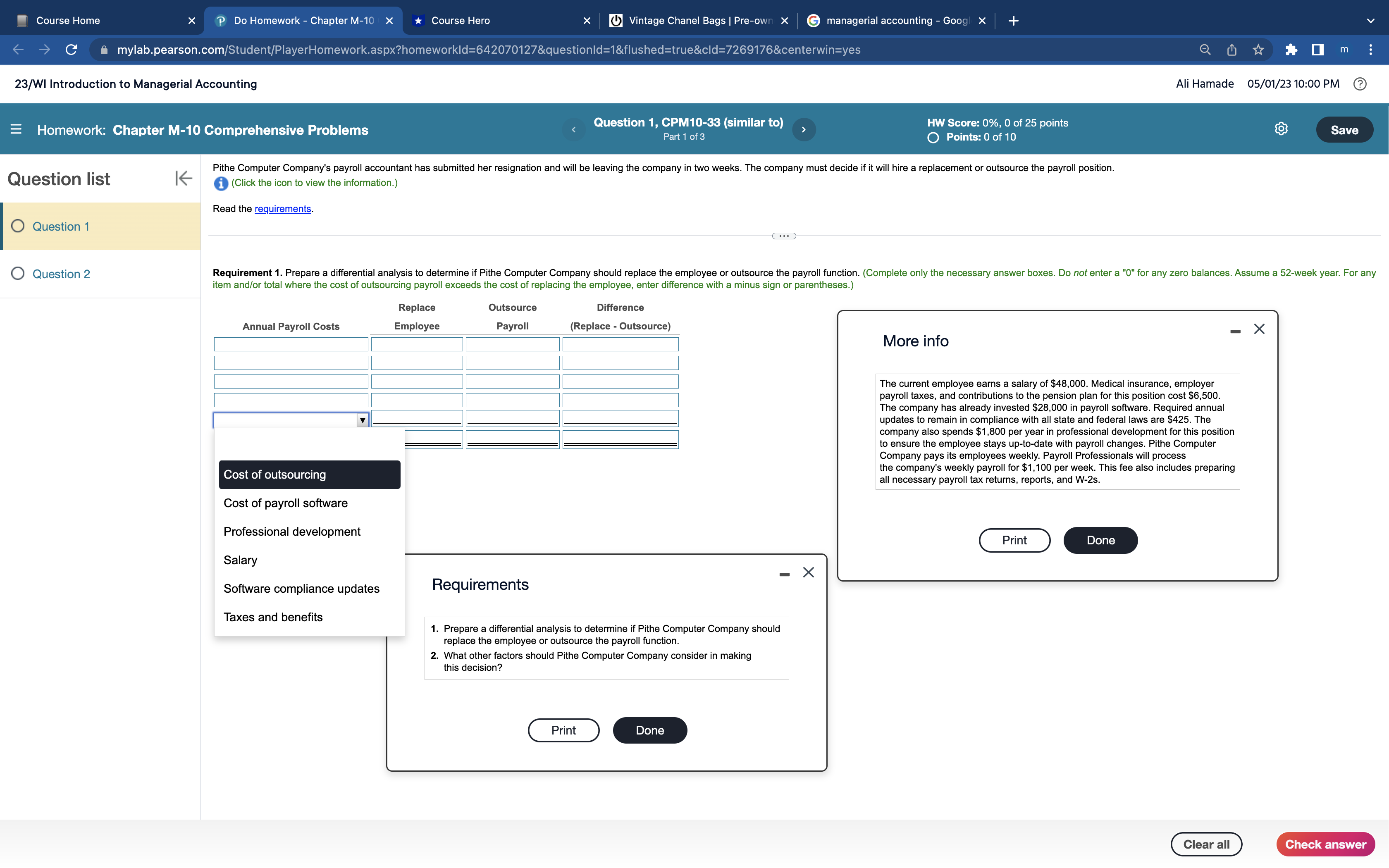Image resolution: width=1389 pixels, height=868 pixels.
Task: Go to previous question arrow
Action: pos(573,130)
